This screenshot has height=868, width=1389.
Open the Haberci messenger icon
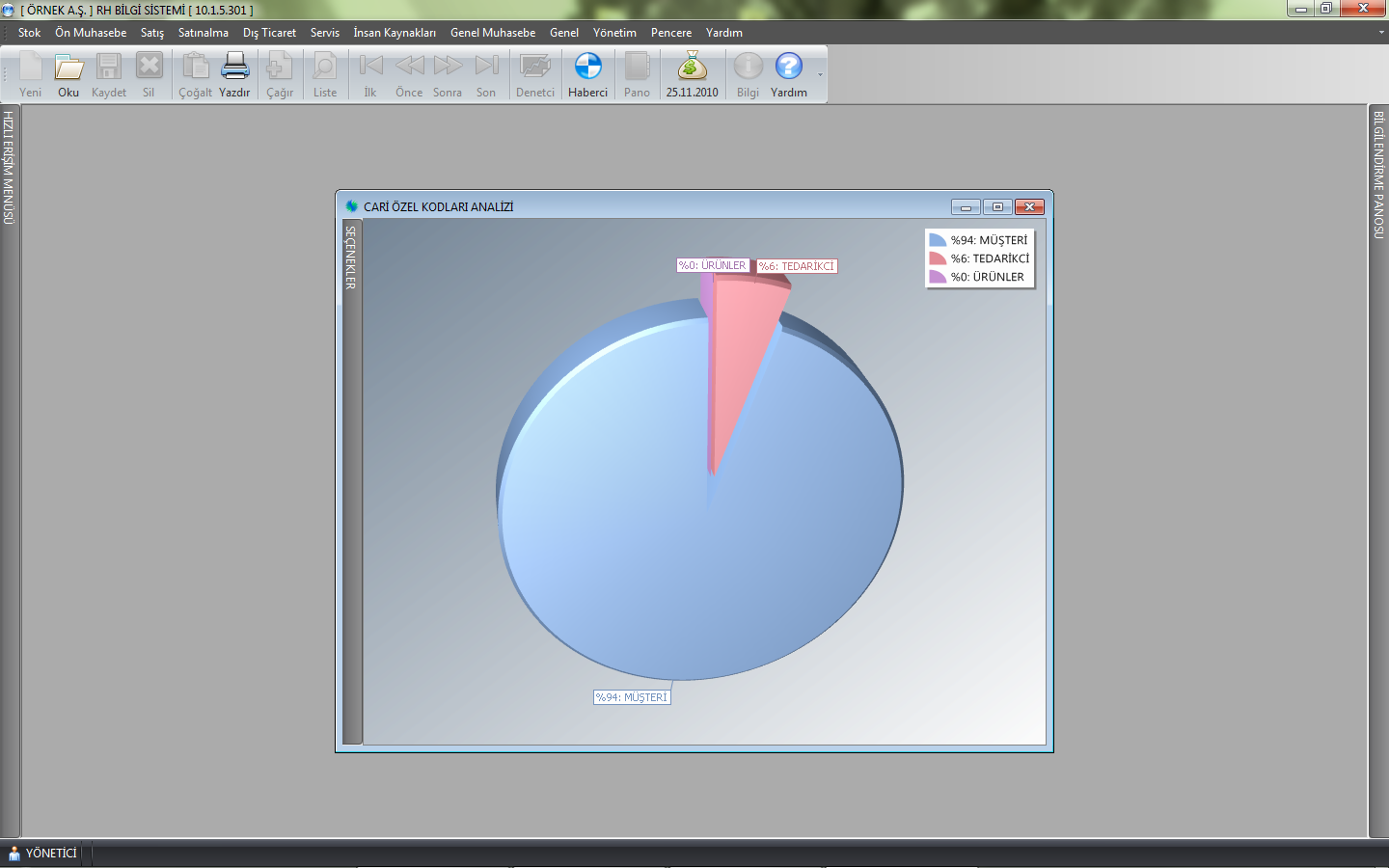tap(587, 68)
